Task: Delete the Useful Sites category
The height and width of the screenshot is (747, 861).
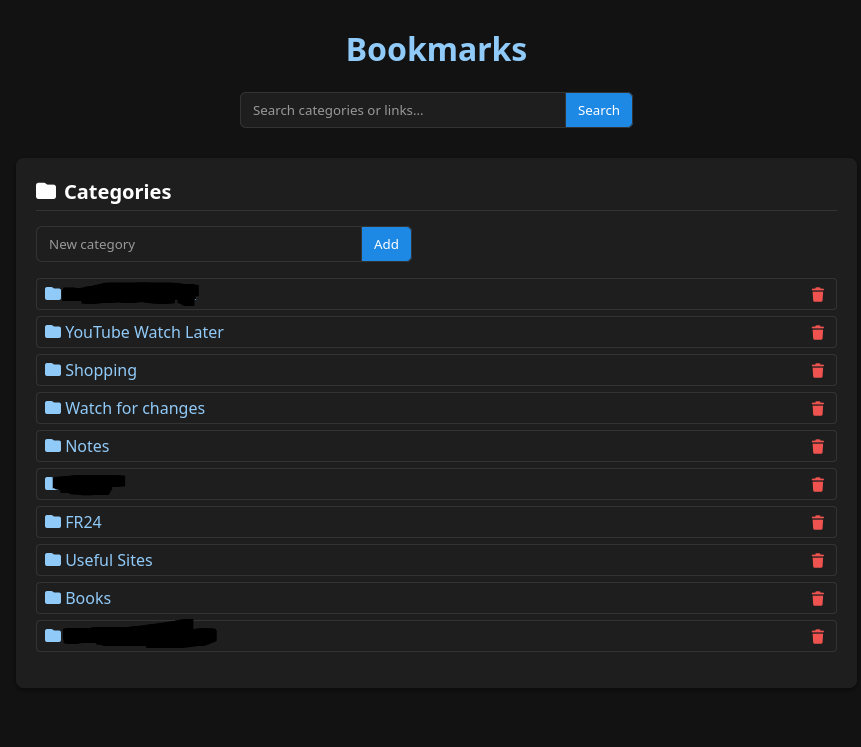Action: pos(817,560)
